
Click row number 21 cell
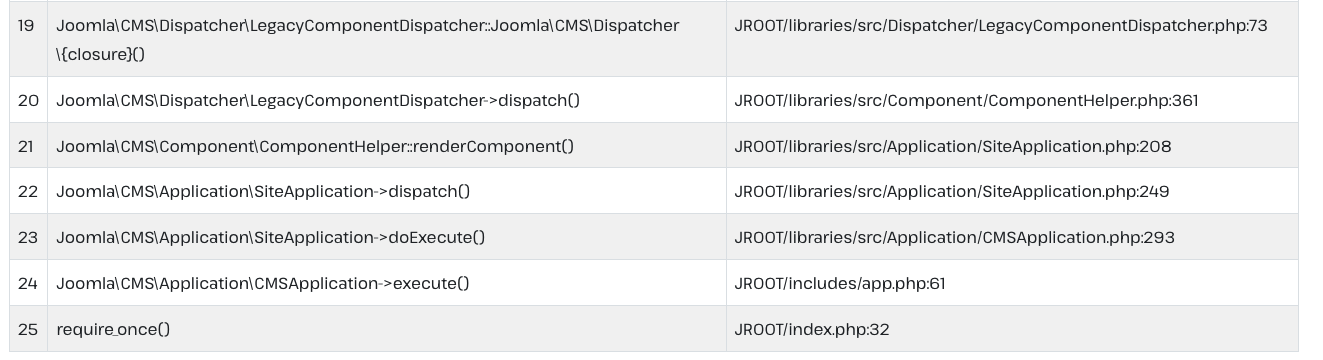click(x=28, y=146)
